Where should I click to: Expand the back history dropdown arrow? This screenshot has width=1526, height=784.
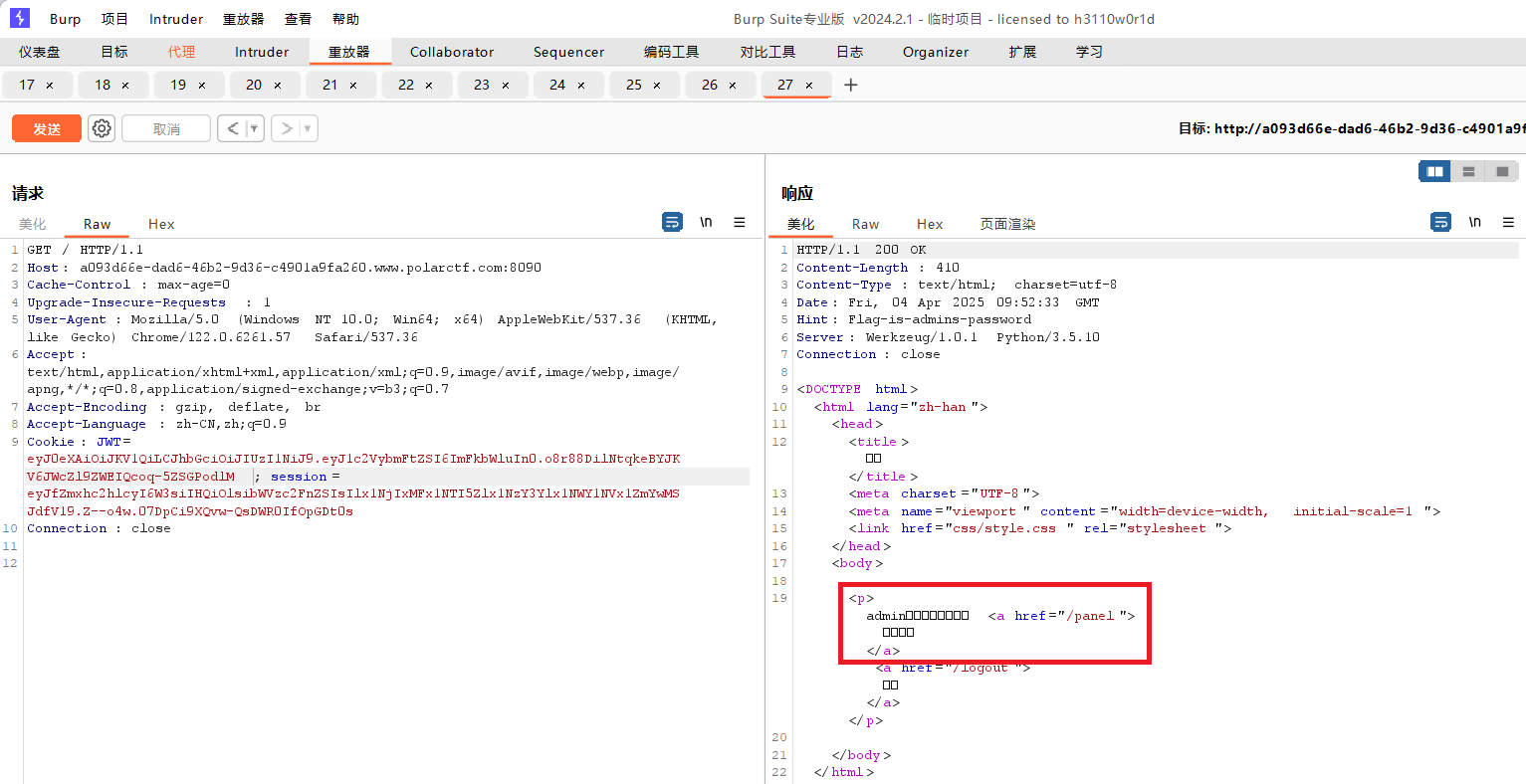254,128
